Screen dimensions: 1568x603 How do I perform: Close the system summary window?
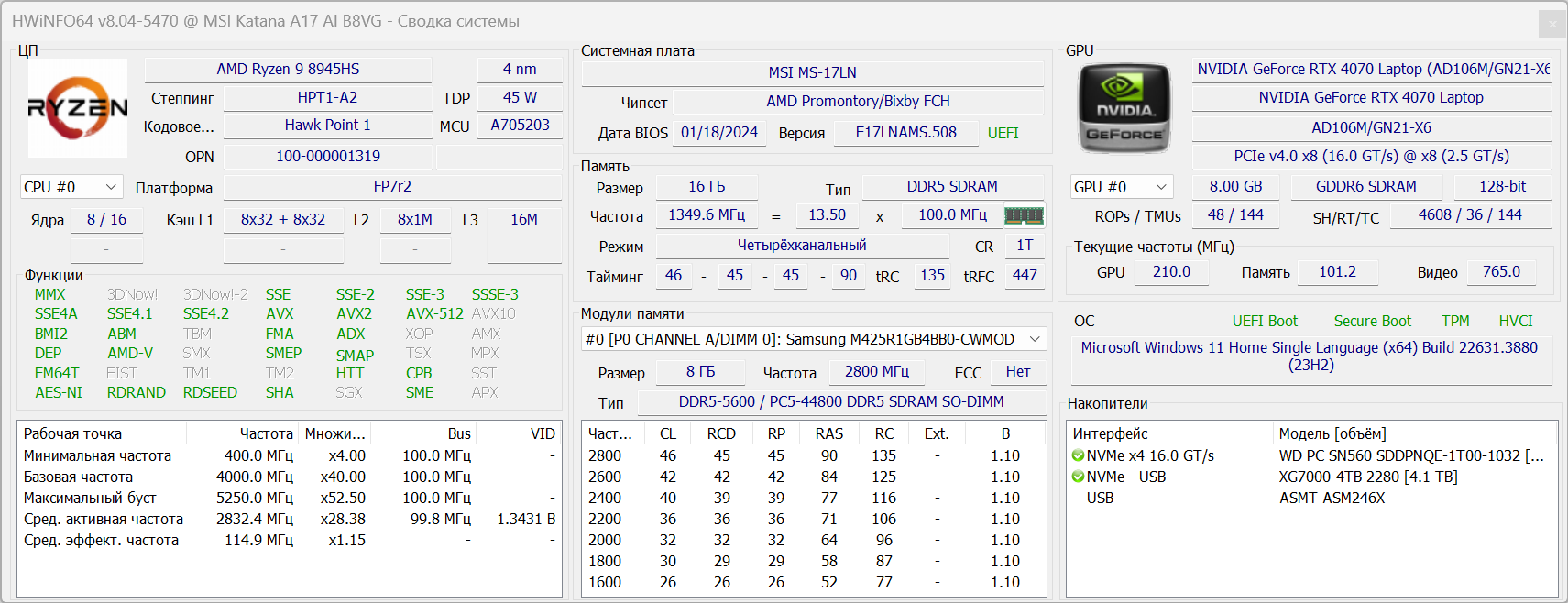click(x=1552, y=24)
